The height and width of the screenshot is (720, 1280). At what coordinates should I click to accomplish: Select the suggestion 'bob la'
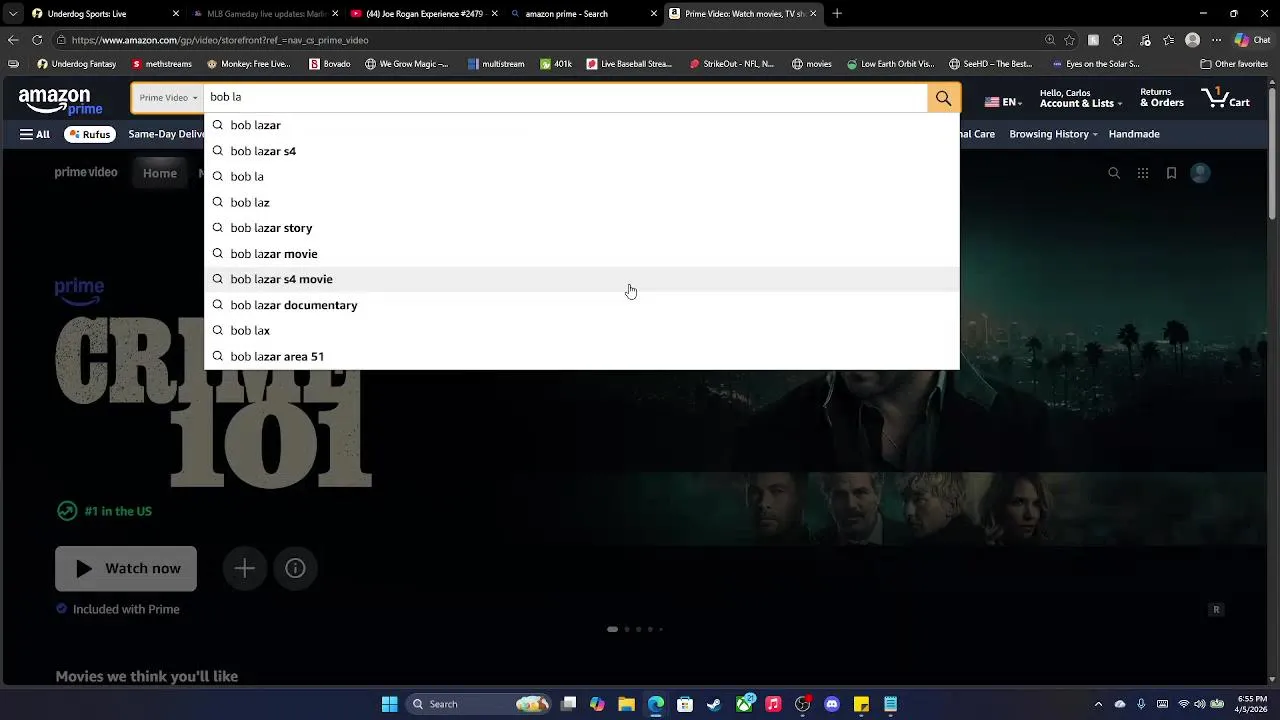[582, 176]
